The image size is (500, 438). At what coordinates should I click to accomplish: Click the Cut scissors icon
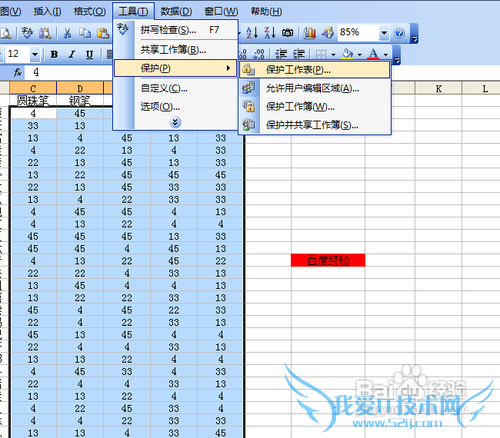tap(68, 33)
